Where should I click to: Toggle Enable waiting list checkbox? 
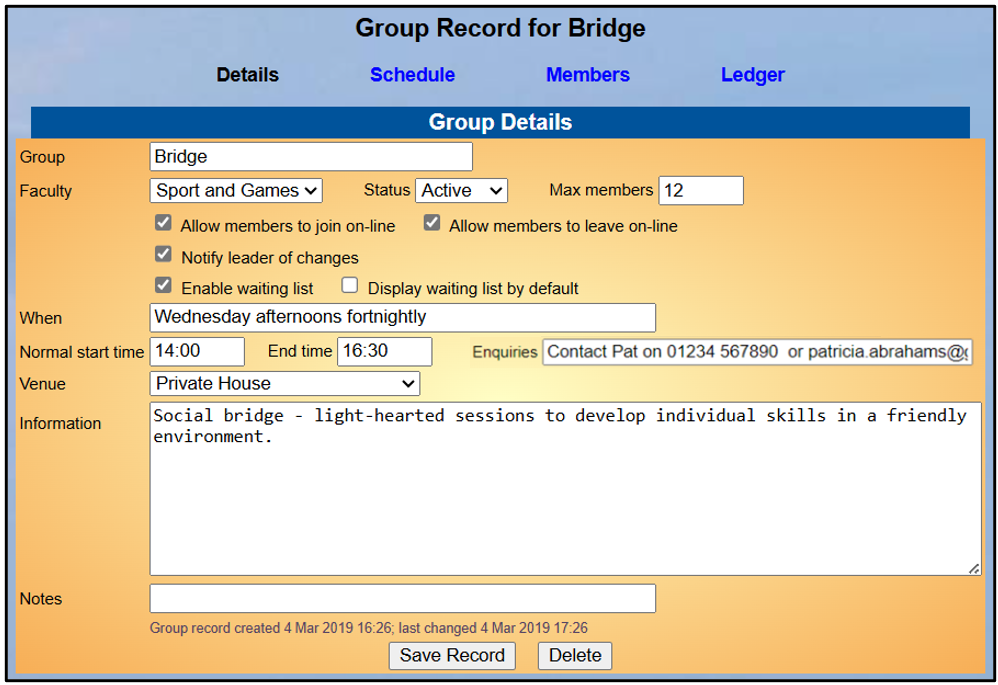(163, 285)
